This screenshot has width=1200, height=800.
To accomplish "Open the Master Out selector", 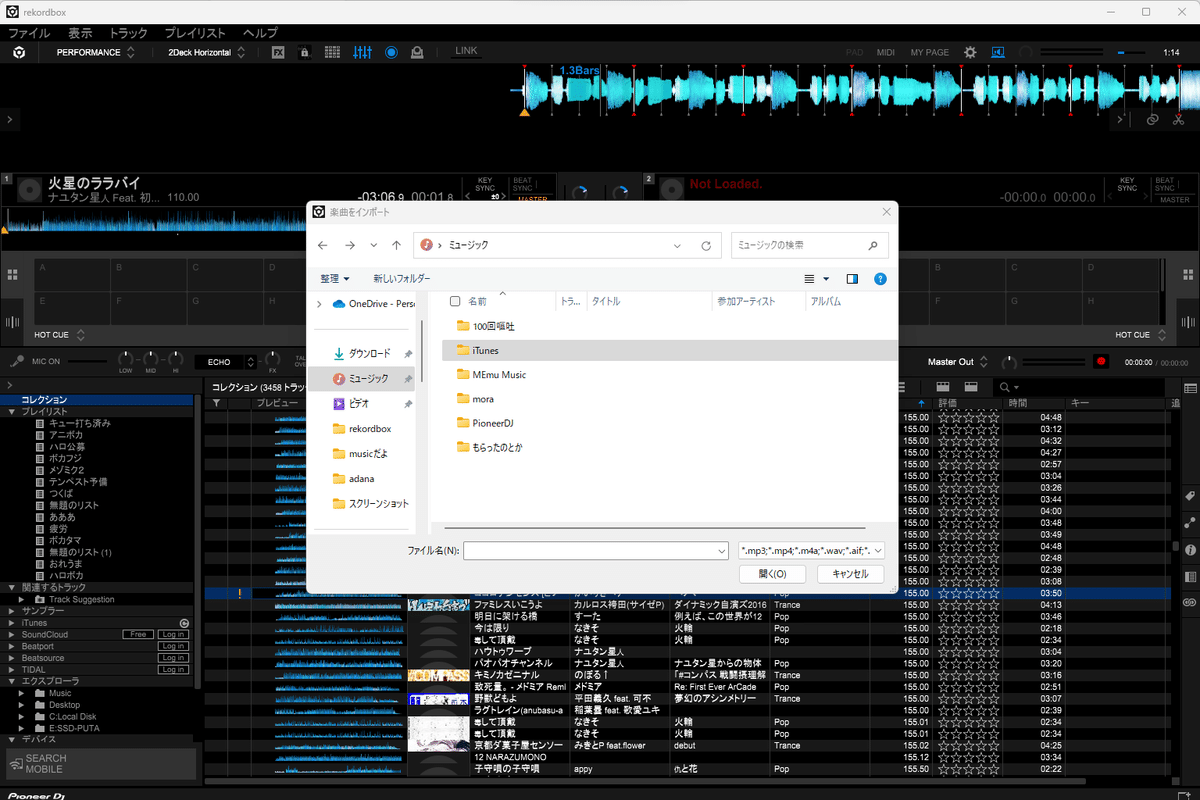I will pos(958,362).
